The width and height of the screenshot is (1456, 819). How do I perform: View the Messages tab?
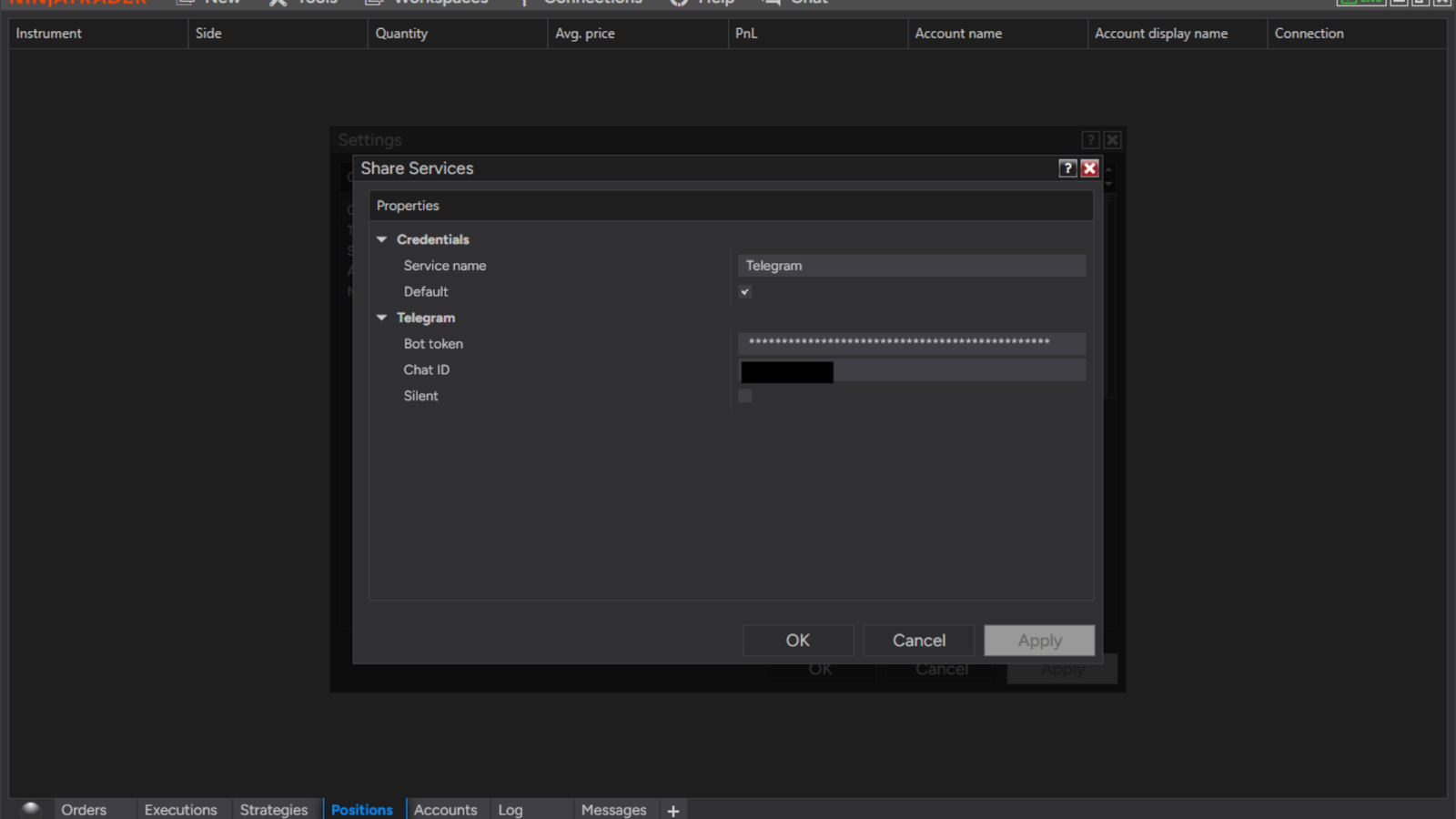[x=614, y=810]
